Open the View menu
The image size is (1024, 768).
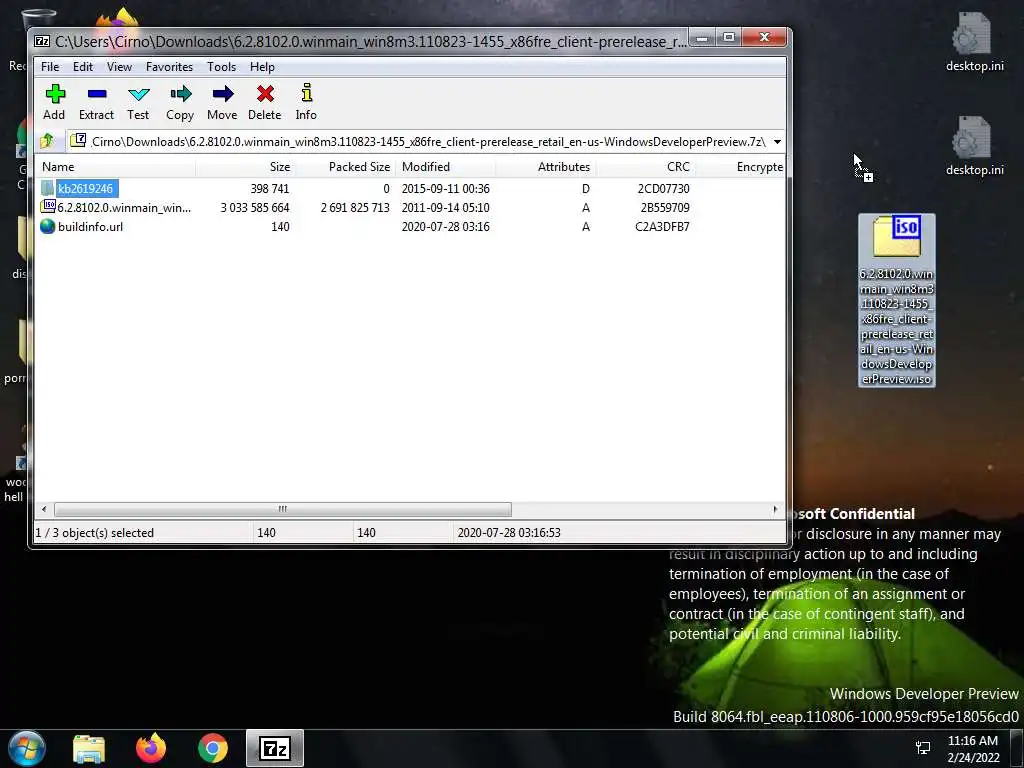pos(119,67)
